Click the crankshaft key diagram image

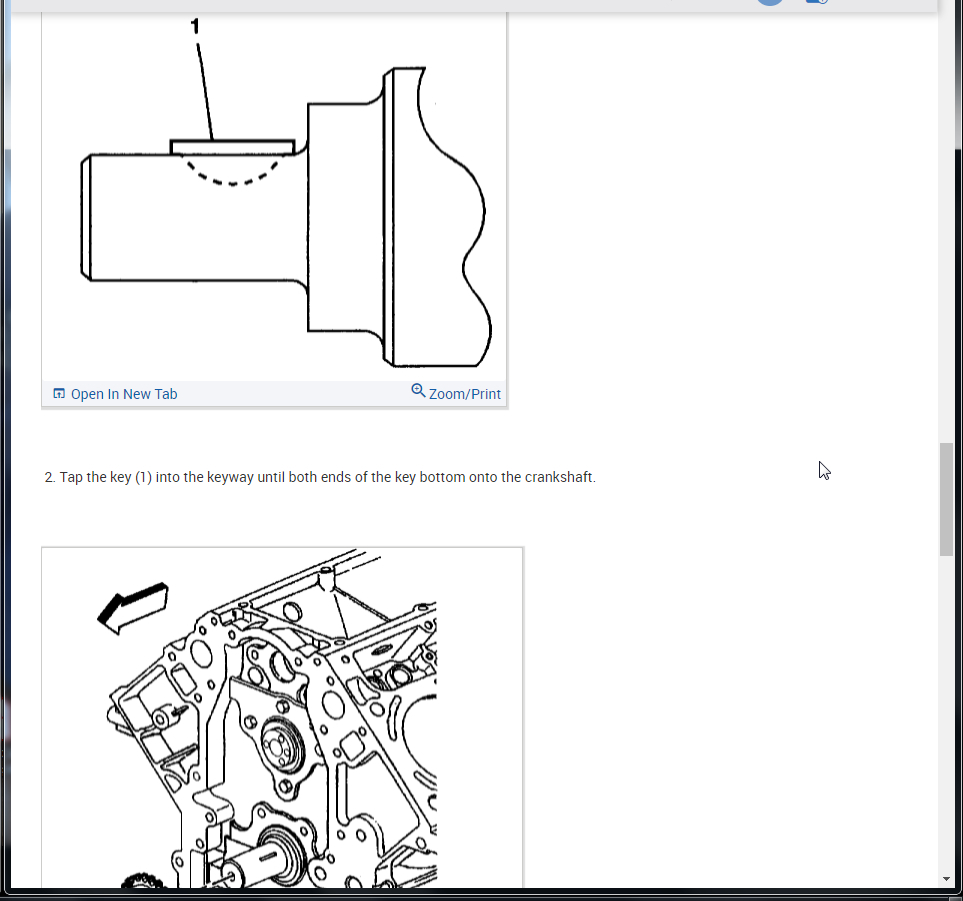pyautogui.click(x=274, y=197)
